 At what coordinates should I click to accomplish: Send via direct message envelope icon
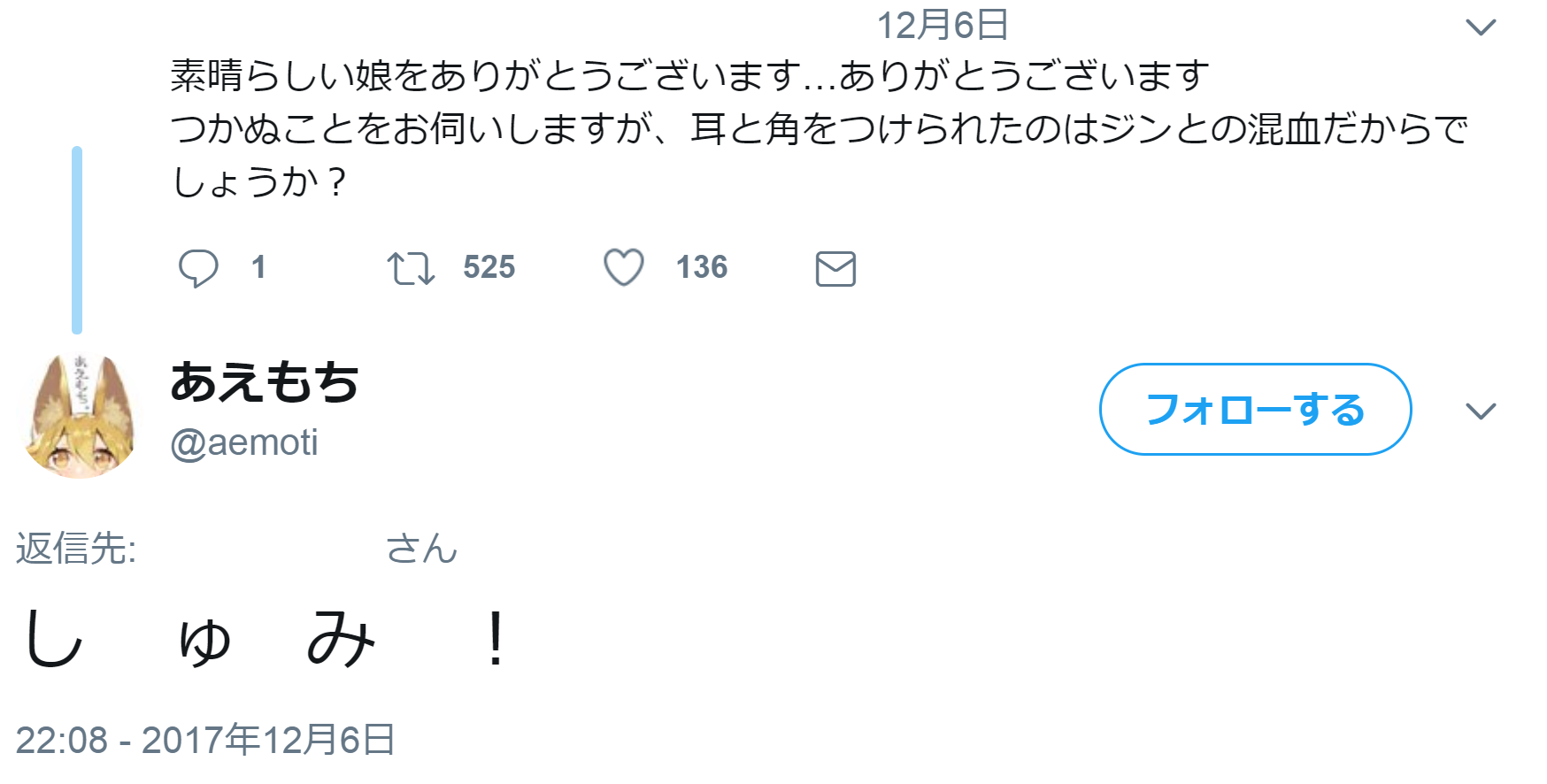pyautogui.click(x=835, y=269)
